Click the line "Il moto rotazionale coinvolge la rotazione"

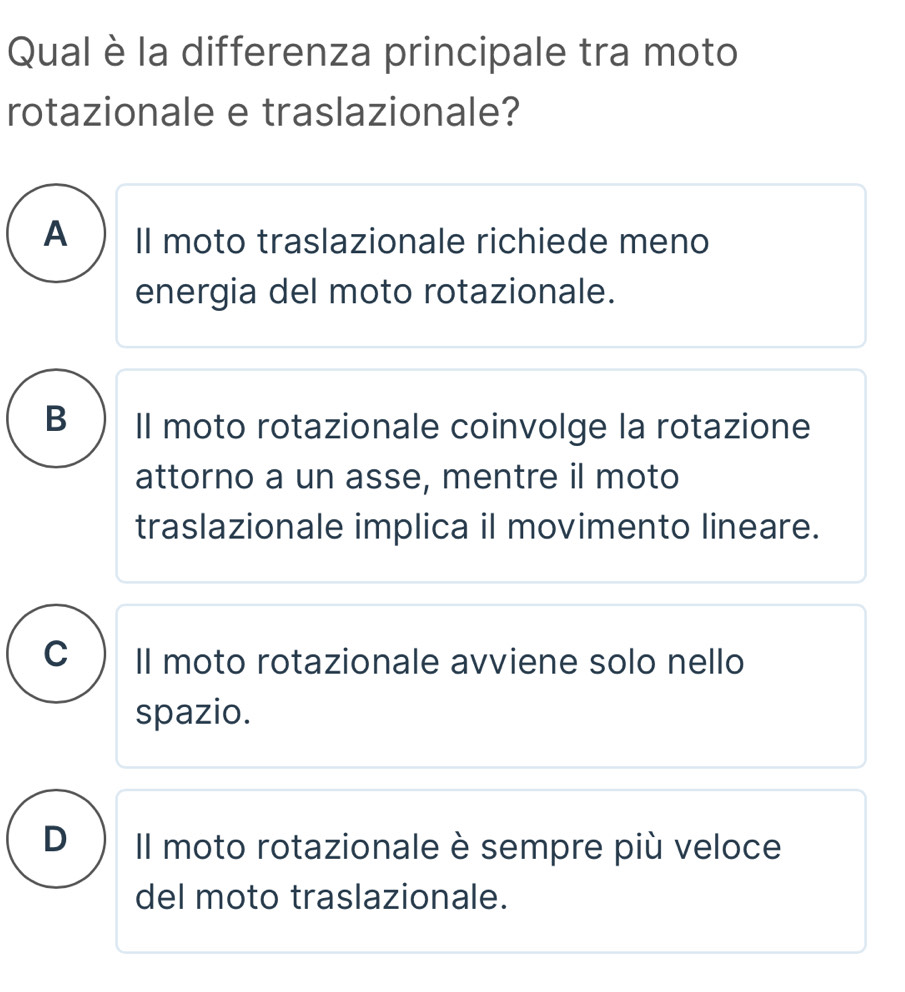tap(472, 426)
